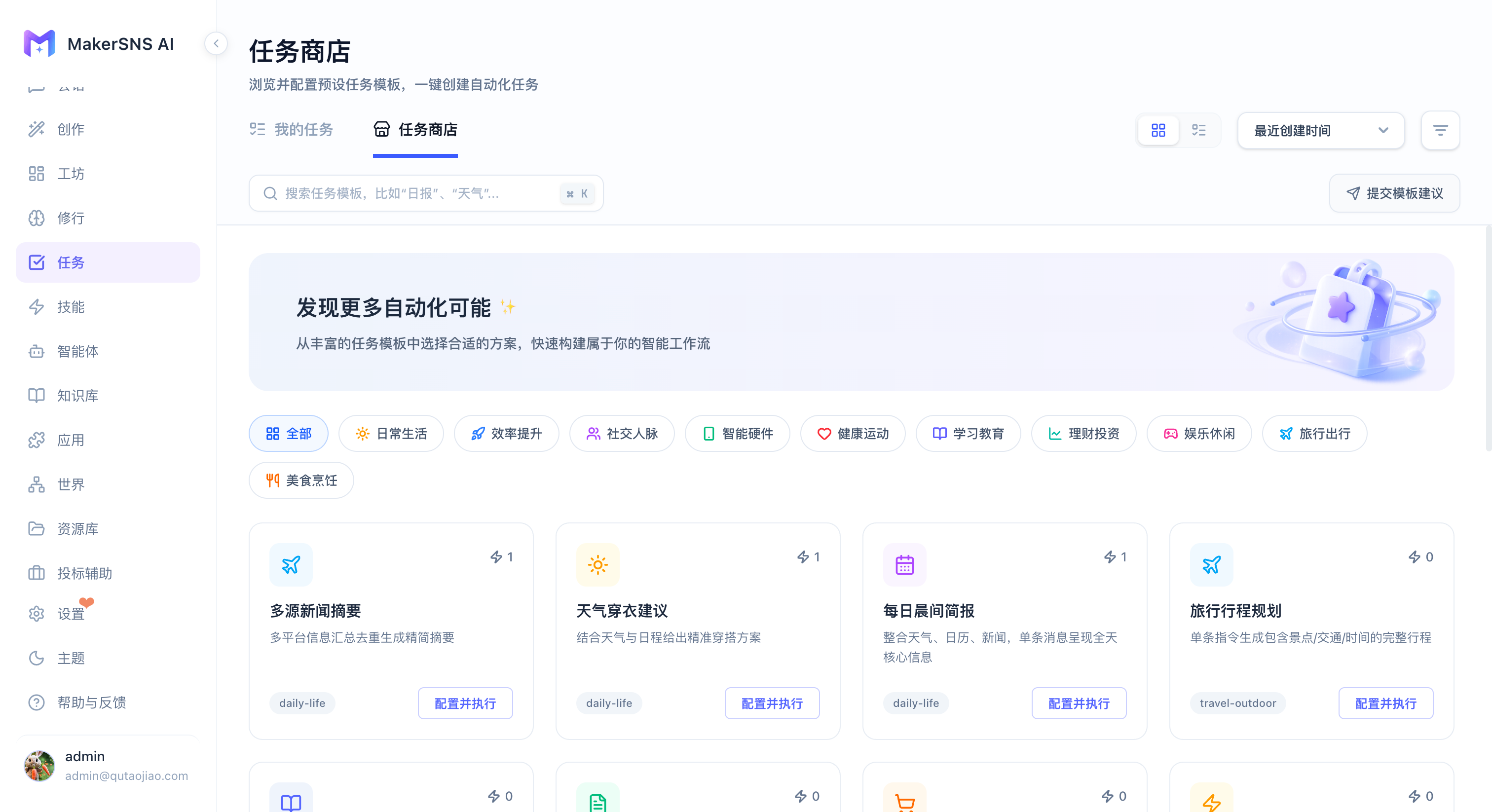The height and width of the screenshot is (812, 1492).
Task: Filter by 旅行出行 category
Action: [x=1314, y=434]
